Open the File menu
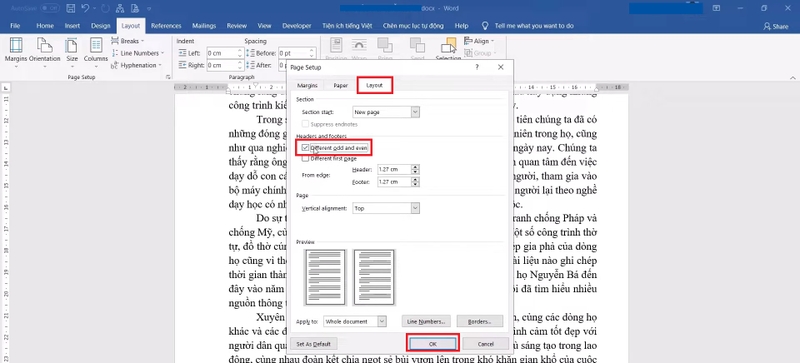Image resolution: width=800 pixels, height=363 pixels. coord(15,26)
